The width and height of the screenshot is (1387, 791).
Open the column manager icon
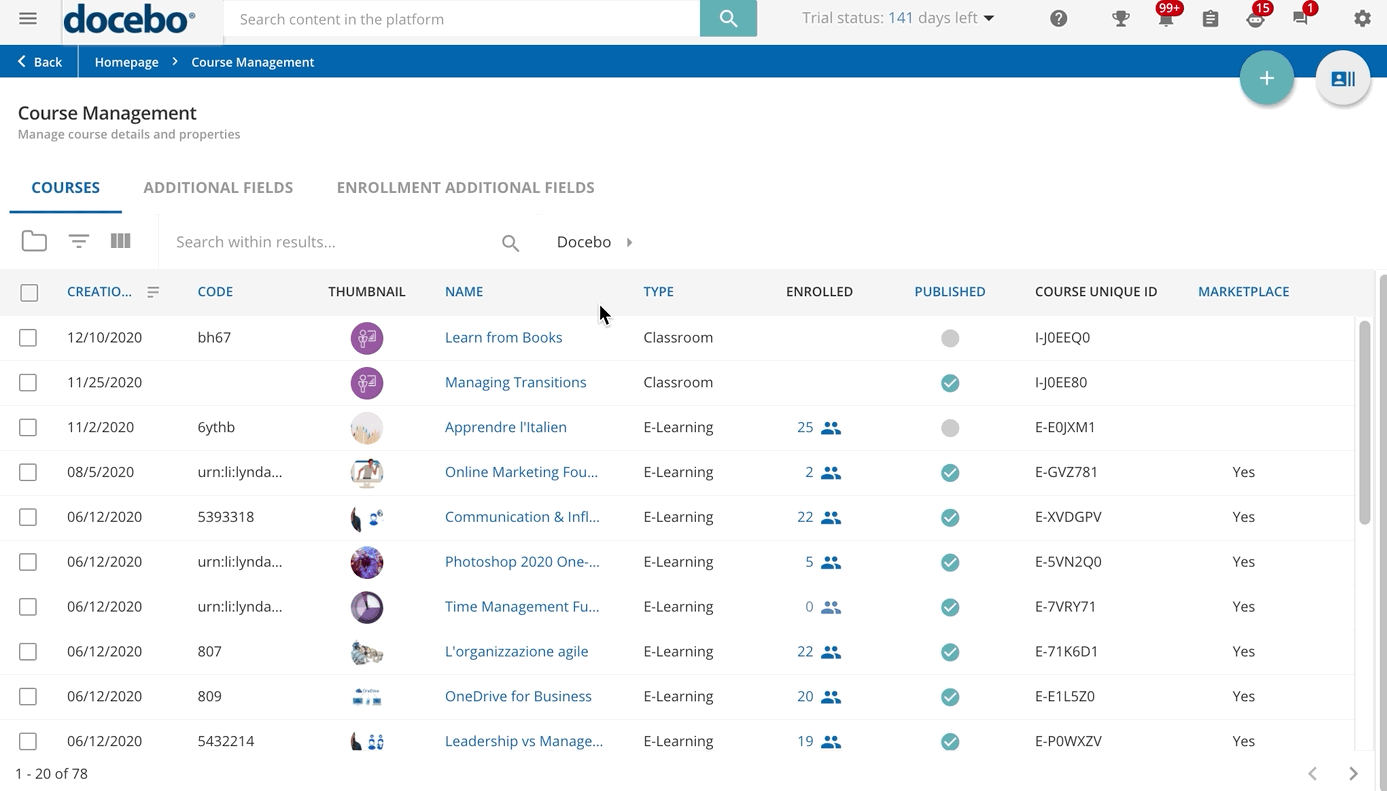point(120,241)
